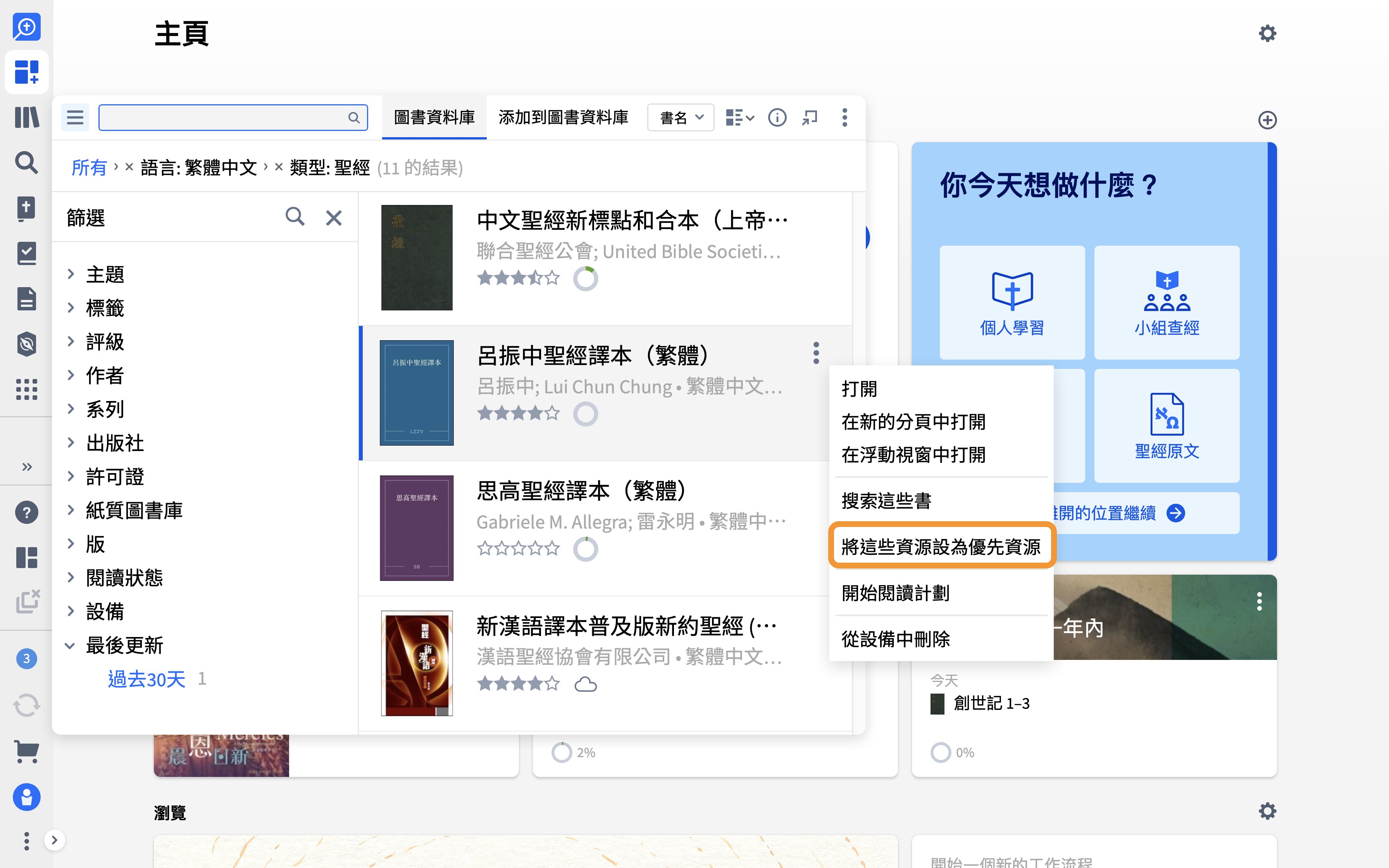
Task: Expand the 作者 filter group
Action: 71,375
